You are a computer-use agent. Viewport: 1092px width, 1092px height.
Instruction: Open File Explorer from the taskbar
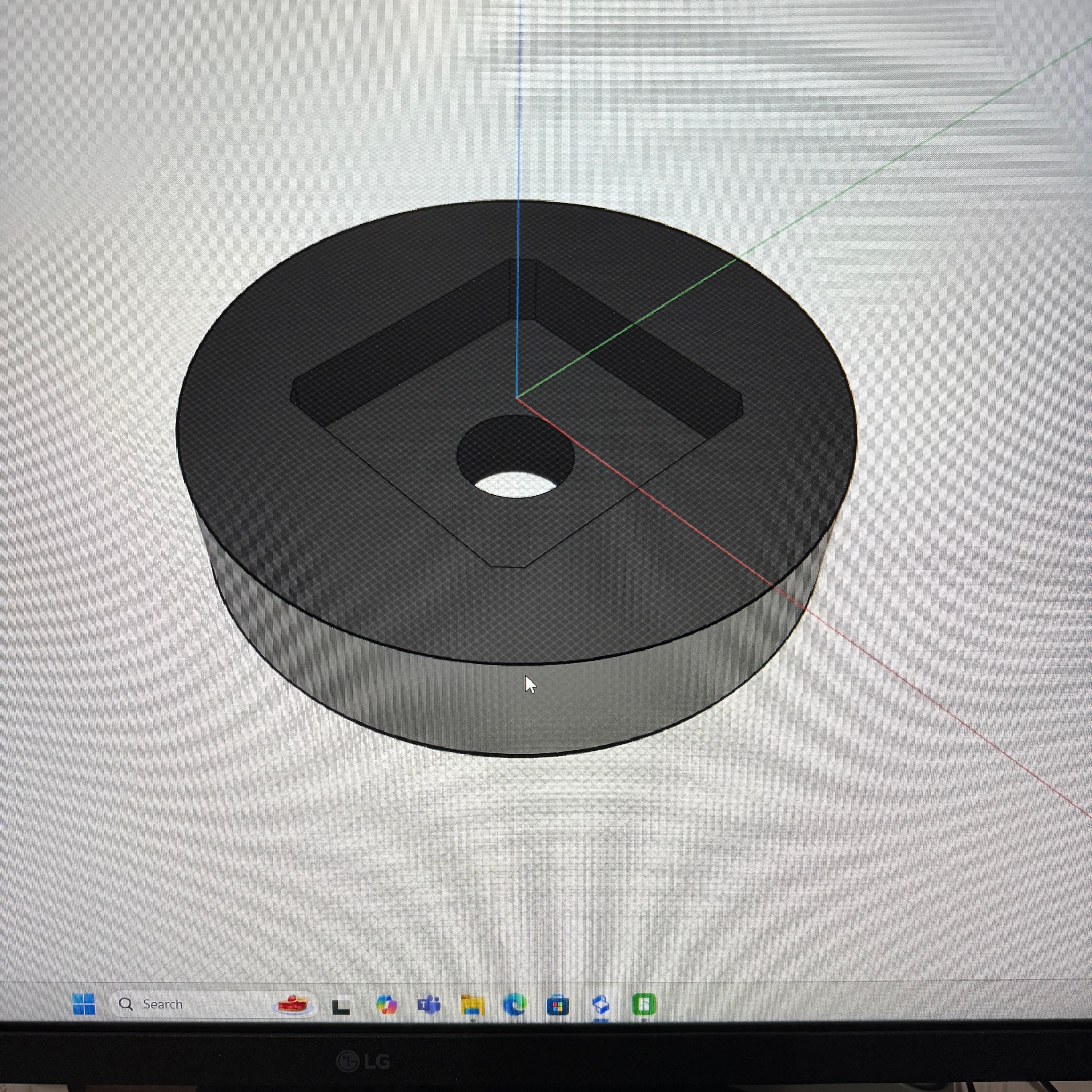pyautogui.click(x=472, y=1005)
